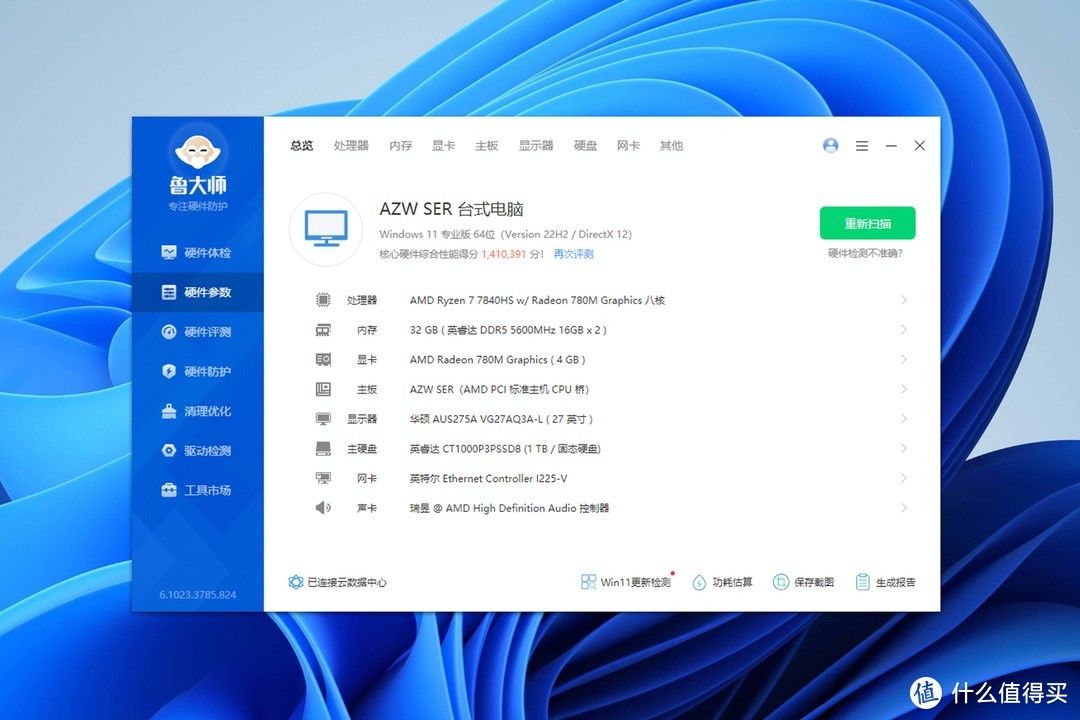The width and height of the screenshot is (1080, 720).
Task: Click 硬件检测不准确? feedback link
Action: [x=865, y=254]
